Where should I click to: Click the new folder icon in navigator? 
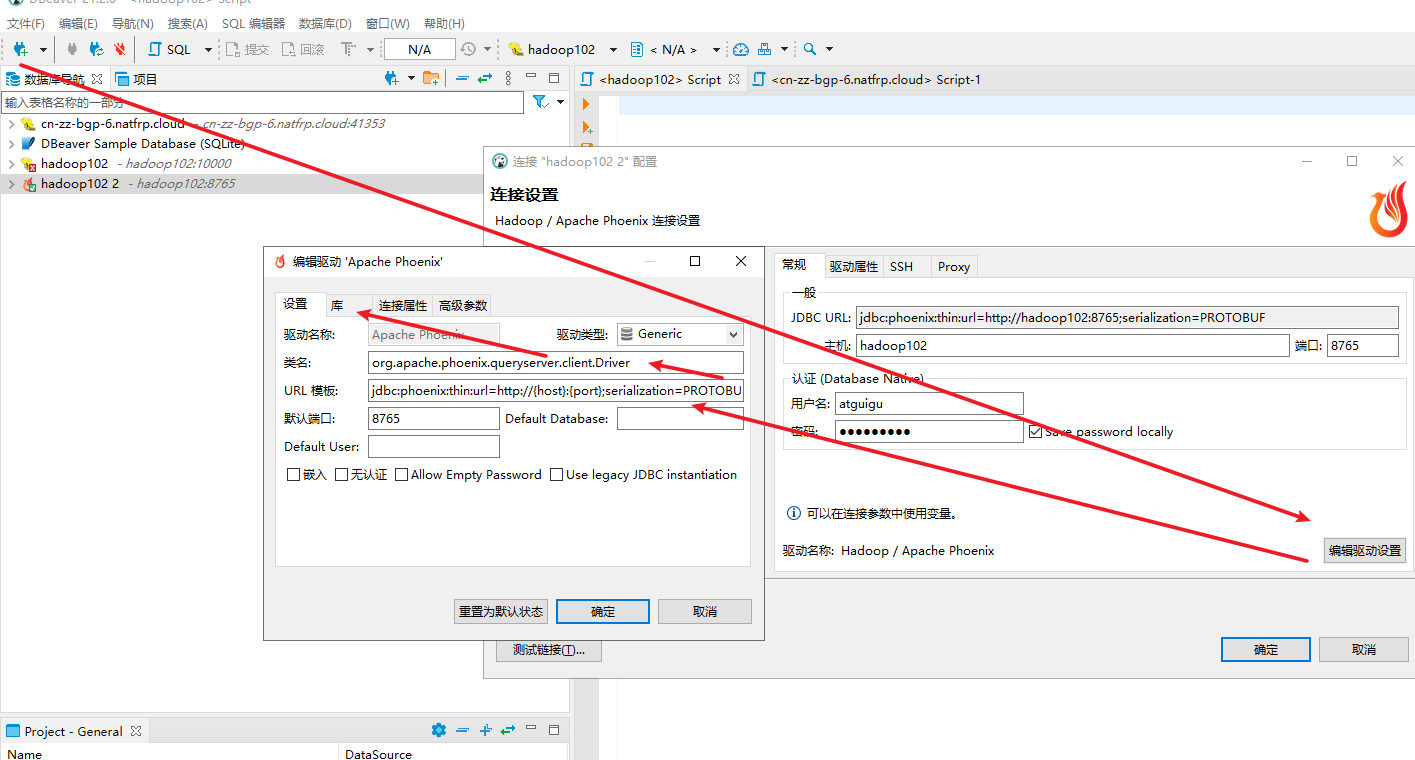431,79
